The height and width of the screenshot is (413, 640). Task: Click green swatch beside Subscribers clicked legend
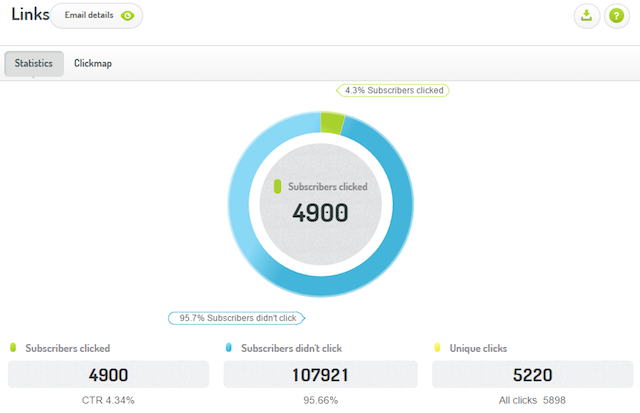[13, 348]
